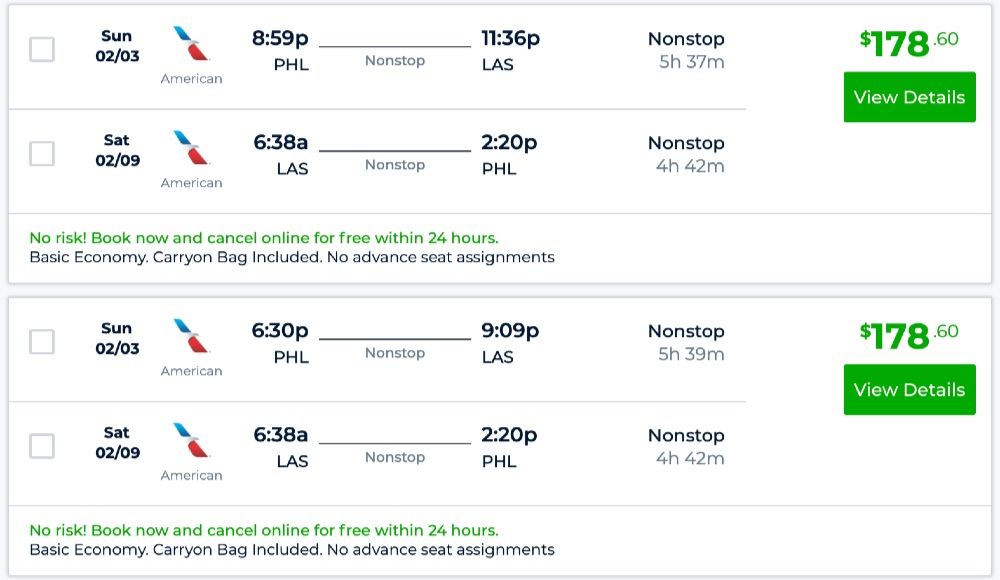The image size is (1000, 580).
Task: Click American logo on second card's return flight
Action: [x=191, y=441]
